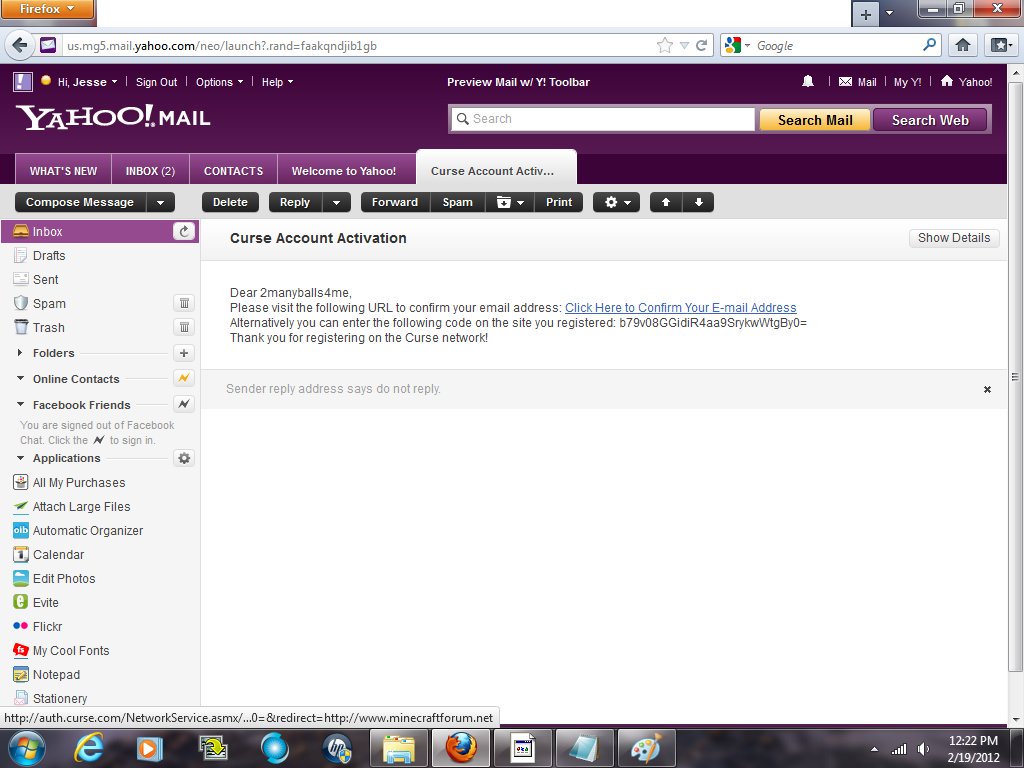
Task: Open the Calendar application
Action: 49,554
